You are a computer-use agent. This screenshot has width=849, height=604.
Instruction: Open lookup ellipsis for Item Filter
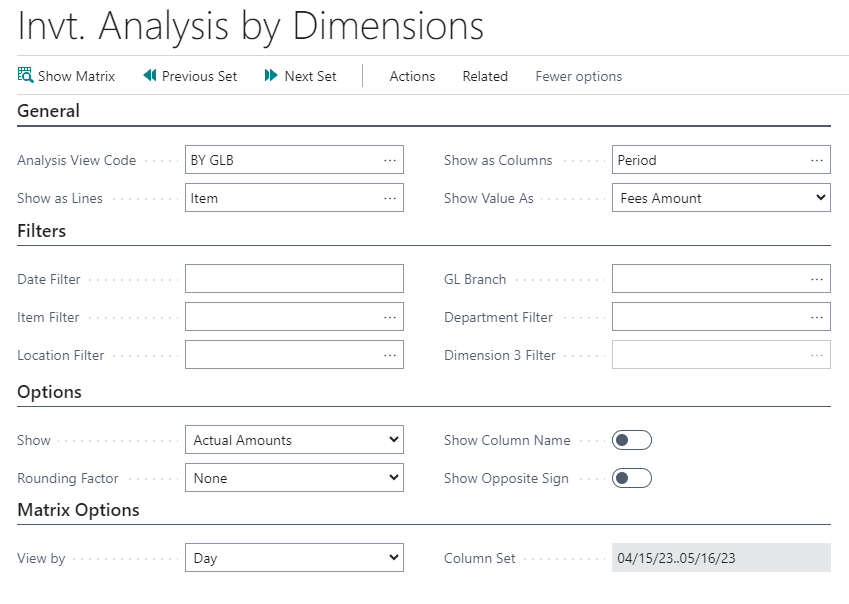[389, 317]
